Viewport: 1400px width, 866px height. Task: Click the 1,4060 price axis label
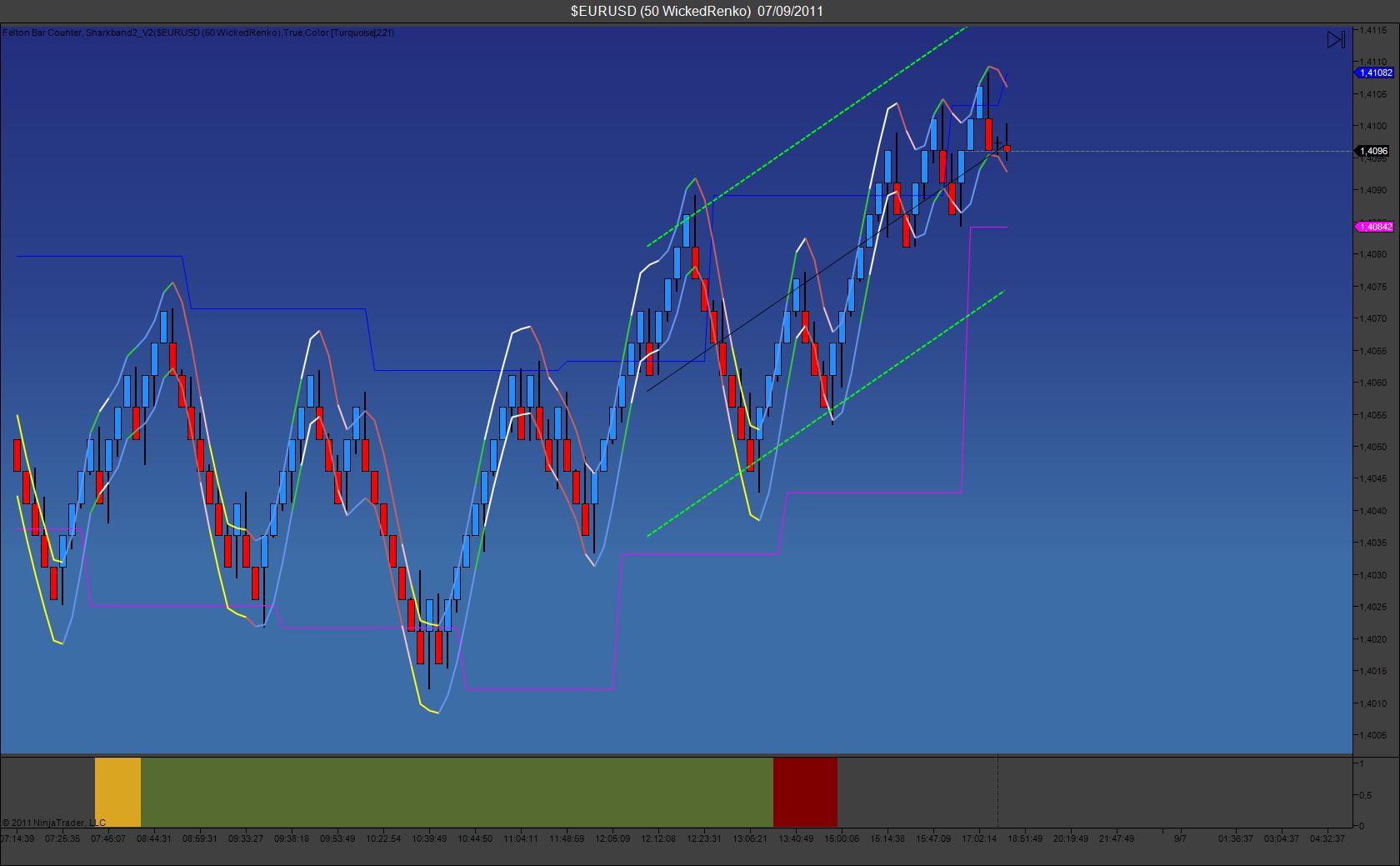pos(1372,383)
